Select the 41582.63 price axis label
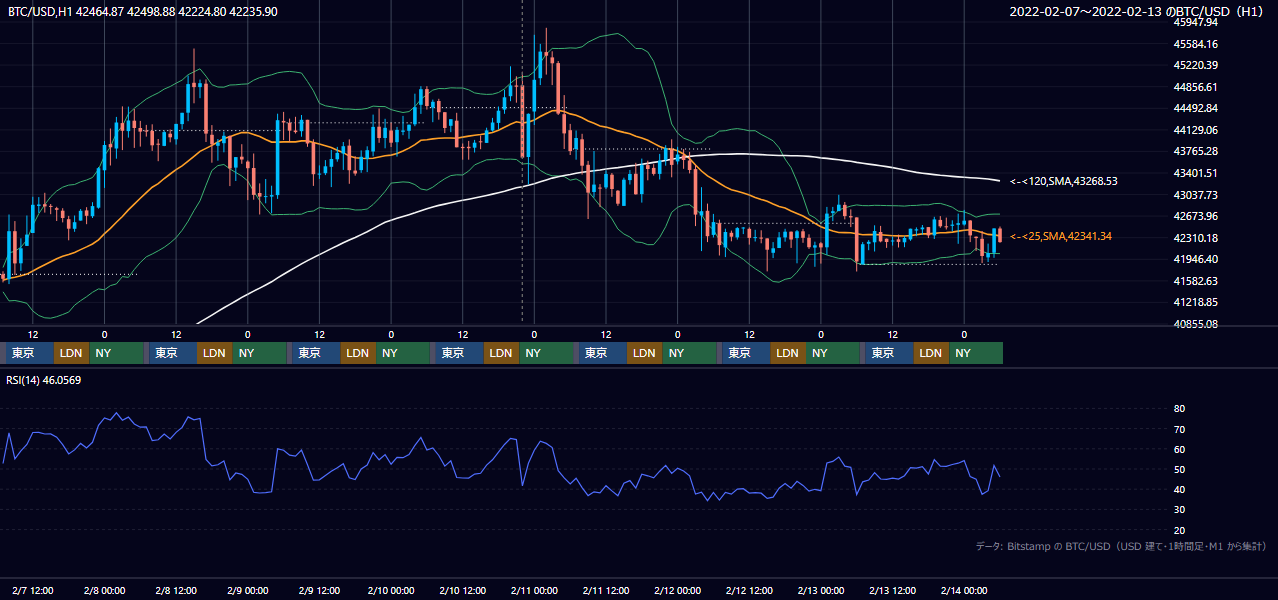 [1196, 281]
